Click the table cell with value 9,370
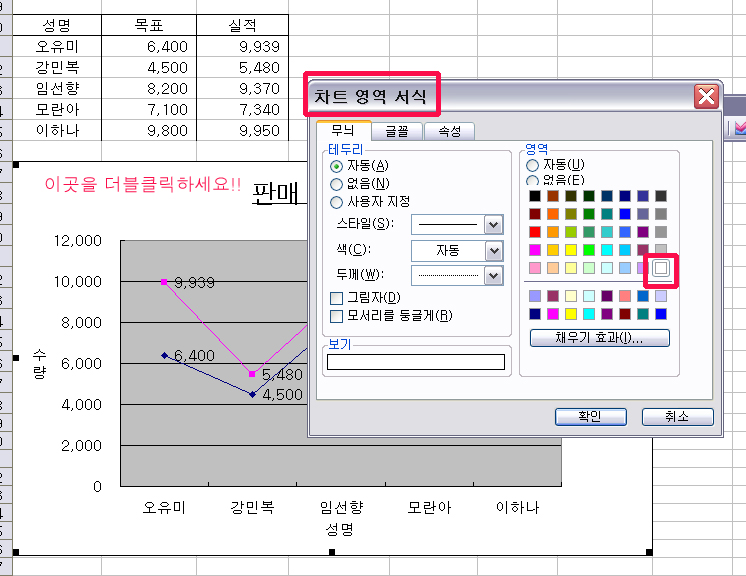Screen dimensions: 746x576 tap(243, 88)
